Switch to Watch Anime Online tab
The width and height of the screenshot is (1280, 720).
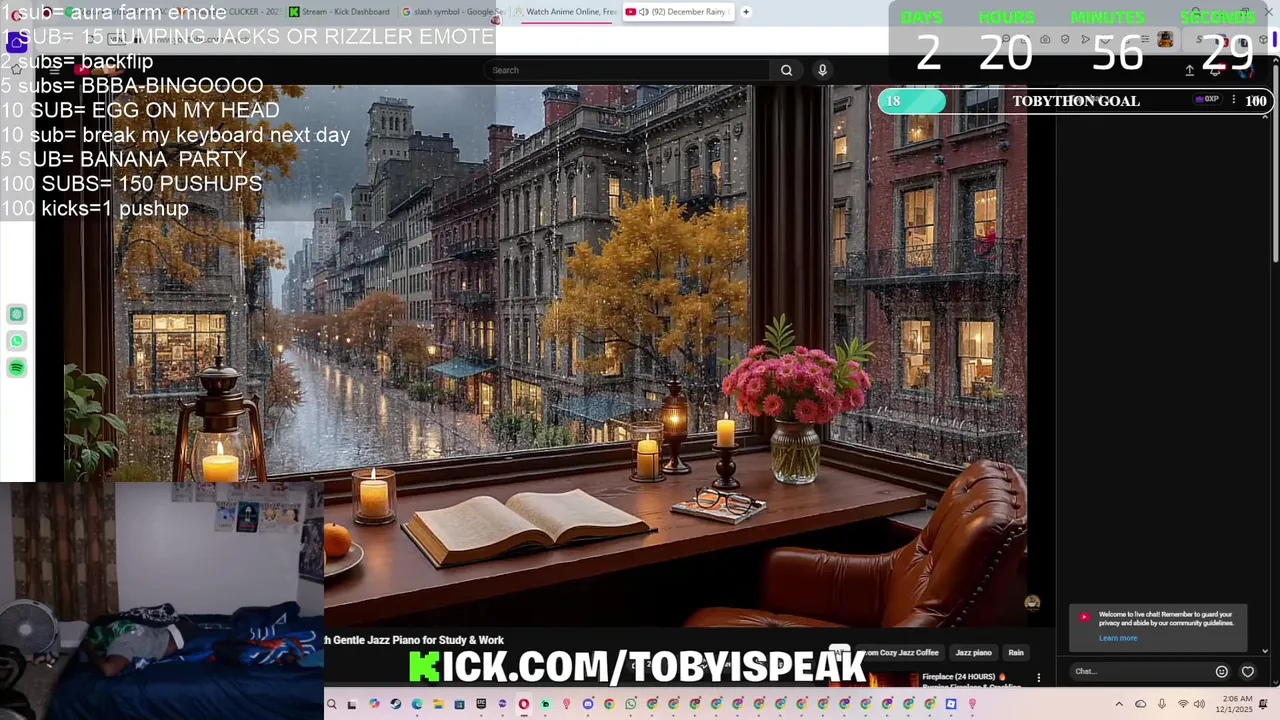pyautogui.click(x=565, y=12)
